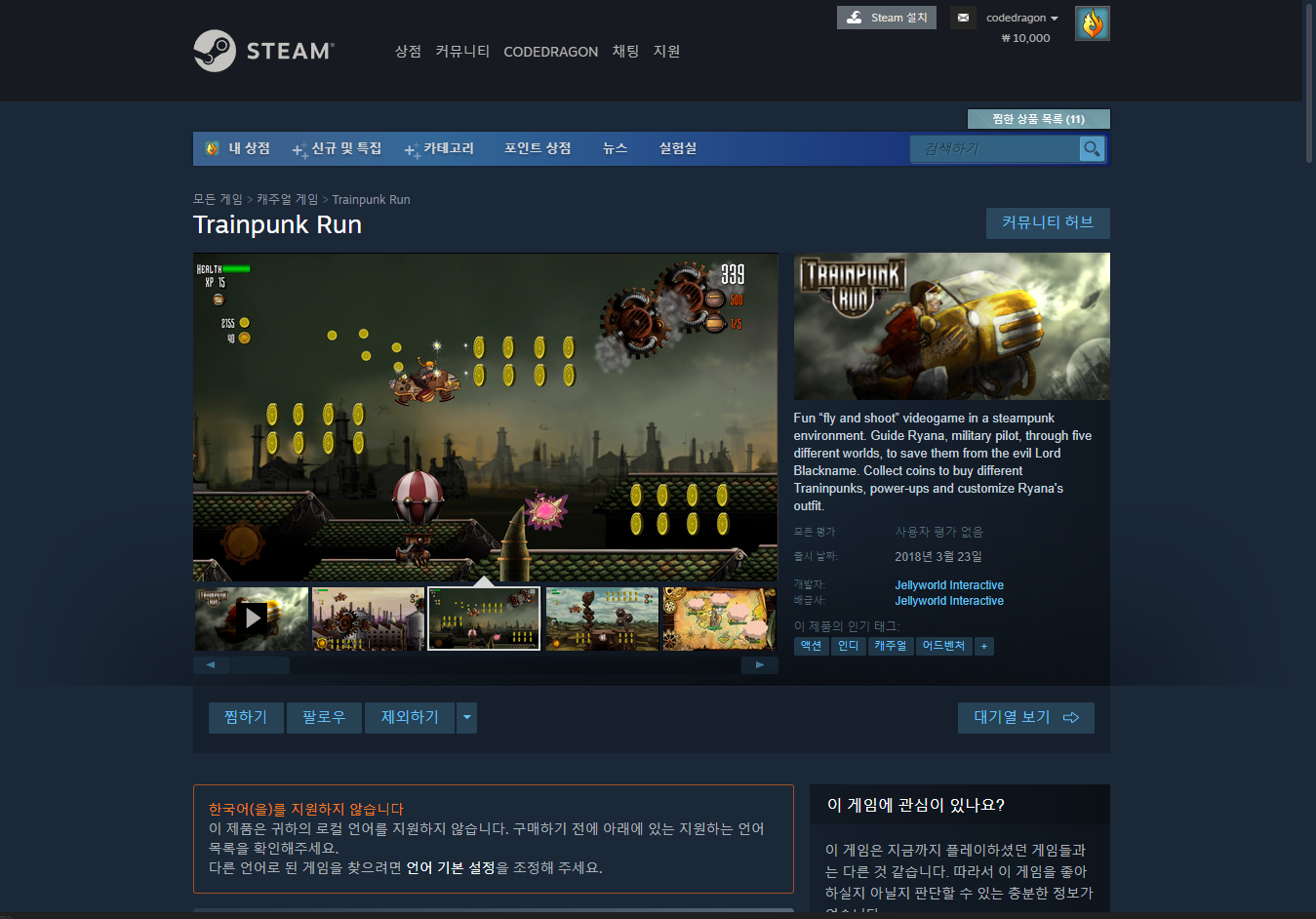Viewport: 1316px width, 919px height.
Task: Open the 실험실 tab
Action: (678, 148)
